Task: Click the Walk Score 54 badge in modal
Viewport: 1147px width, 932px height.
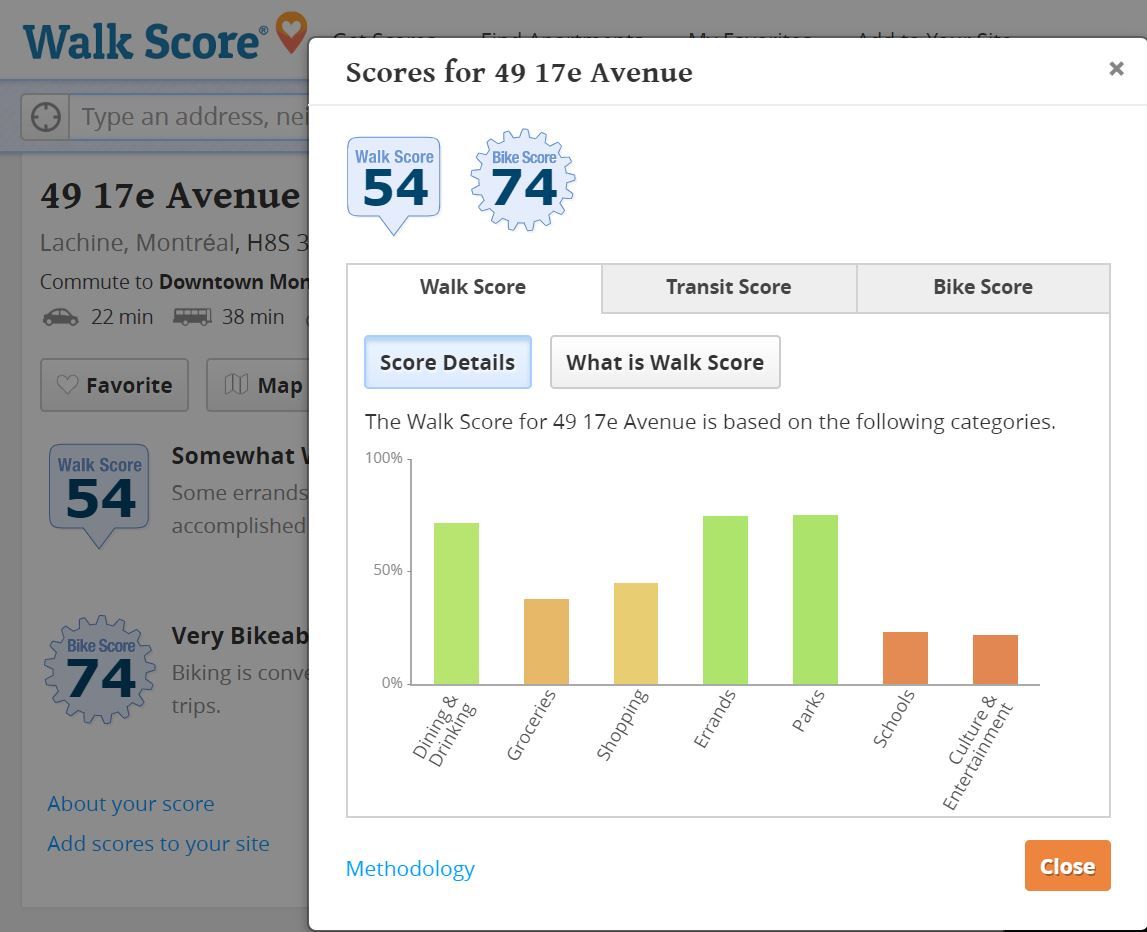Action: click(x=394, y=182)
